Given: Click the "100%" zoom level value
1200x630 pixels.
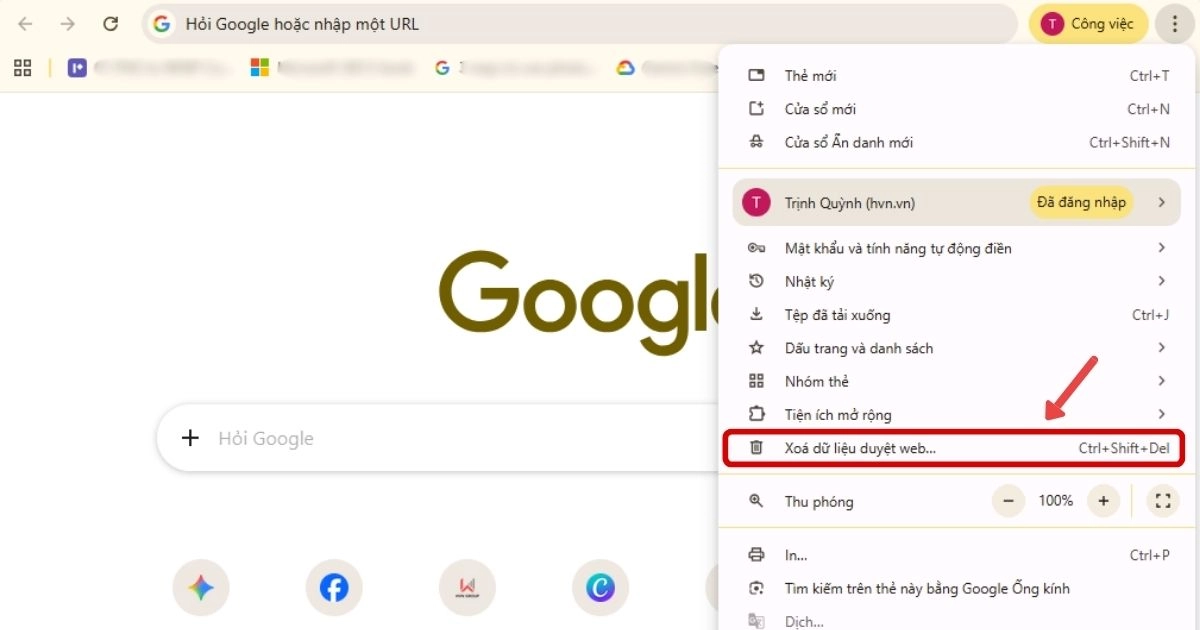Looking at the screenshot, I should 1055,501.
